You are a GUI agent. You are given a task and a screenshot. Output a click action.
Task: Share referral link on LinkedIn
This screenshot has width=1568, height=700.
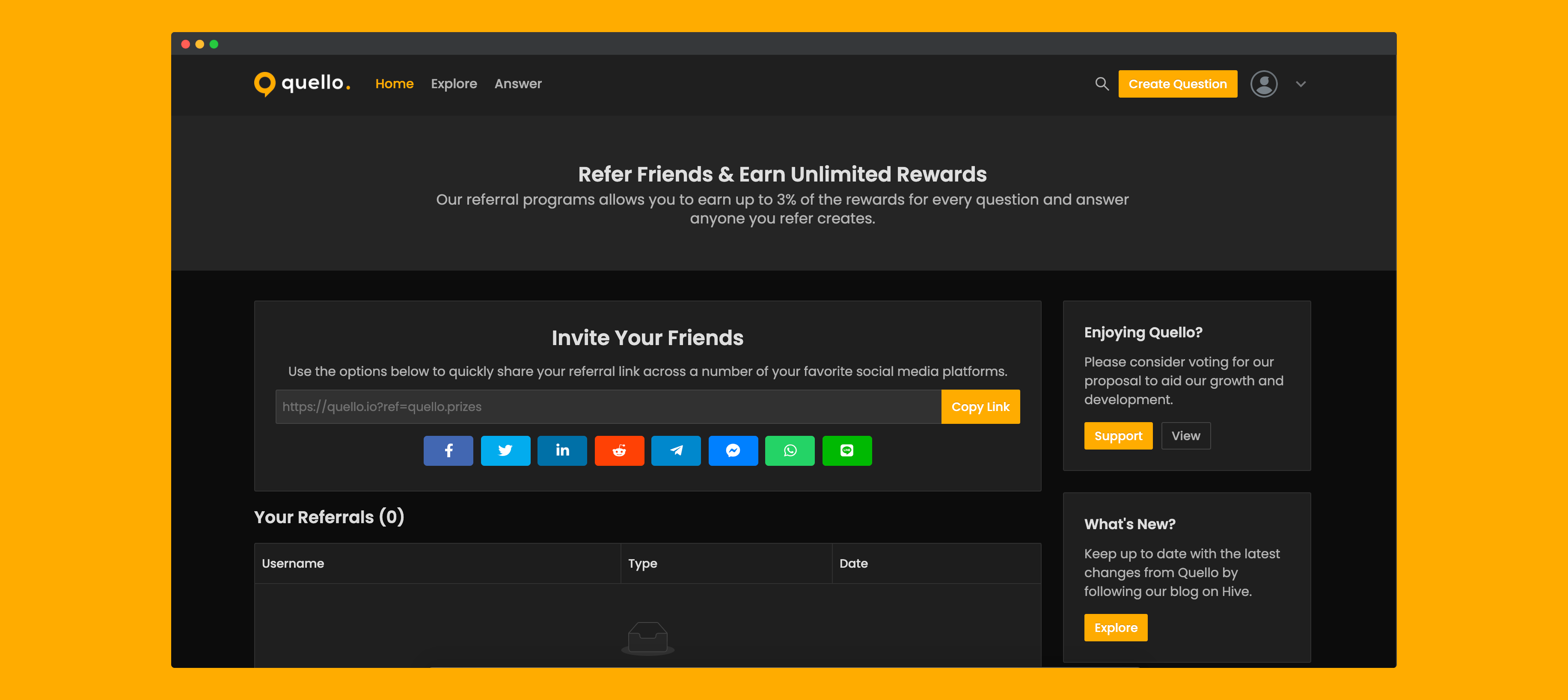point(562,451)
